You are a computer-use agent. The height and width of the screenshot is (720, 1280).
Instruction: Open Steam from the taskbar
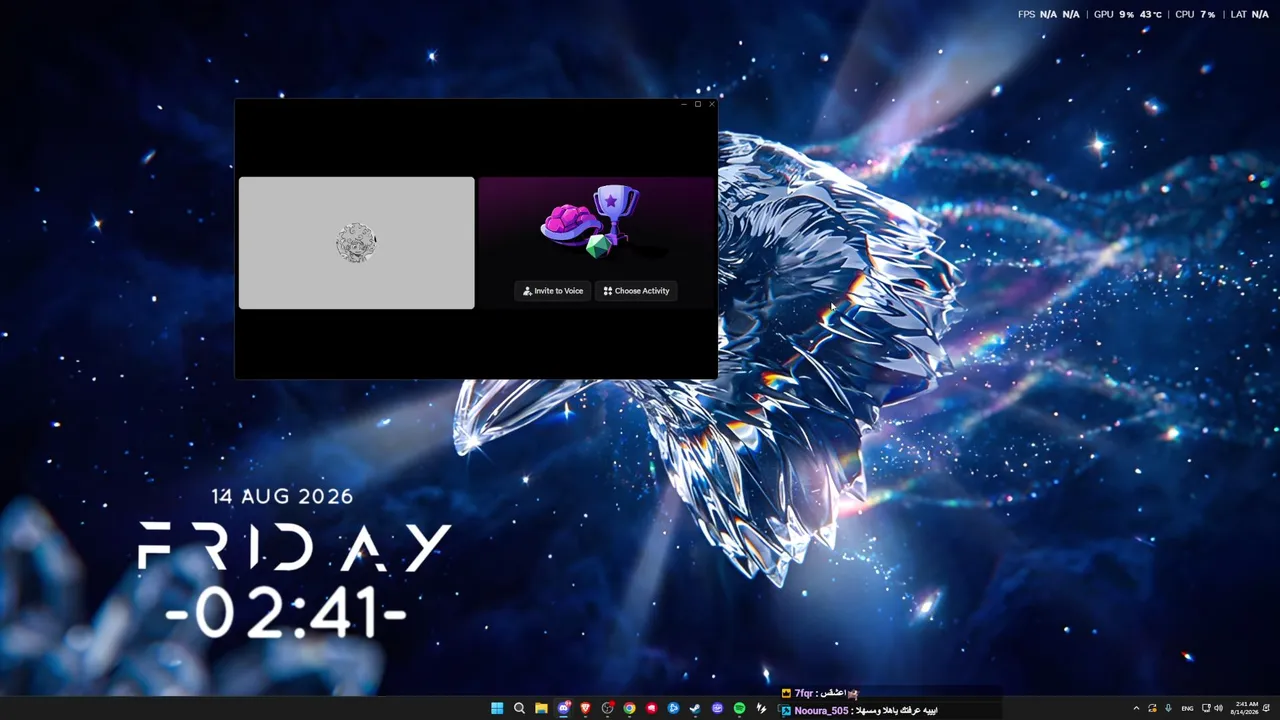point(695,708)
